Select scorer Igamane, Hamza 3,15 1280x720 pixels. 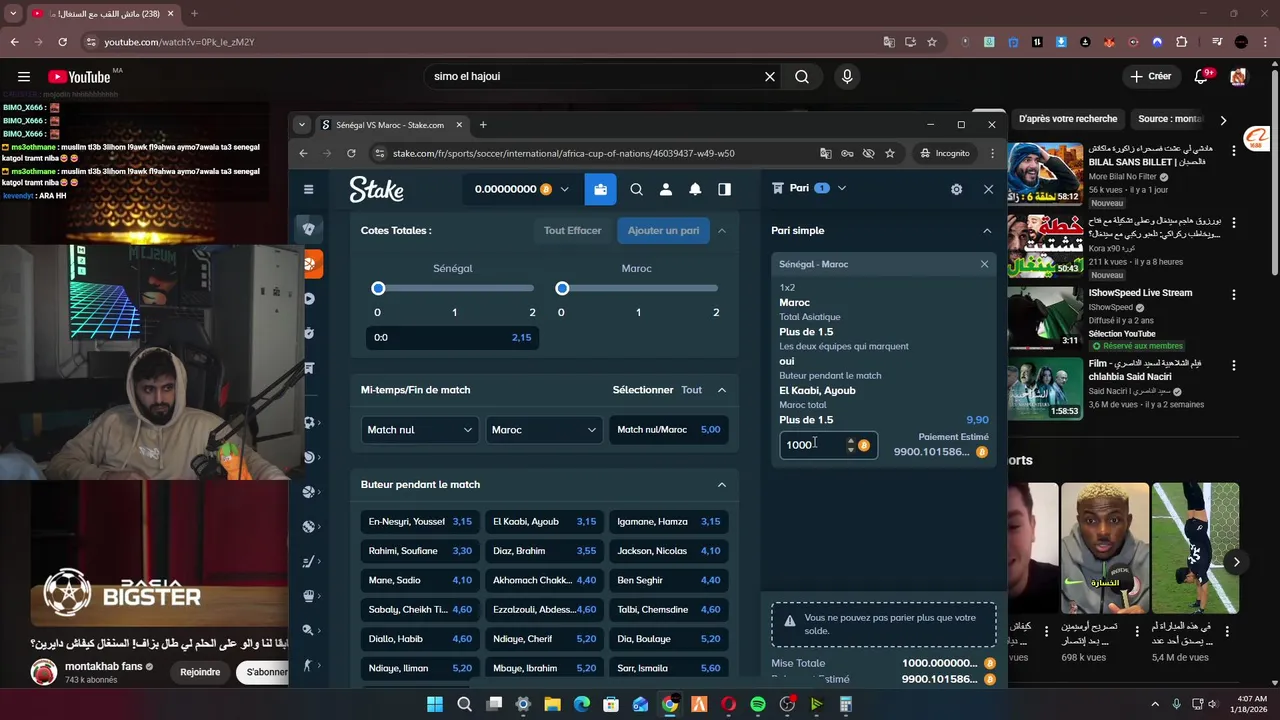[668, 522]
